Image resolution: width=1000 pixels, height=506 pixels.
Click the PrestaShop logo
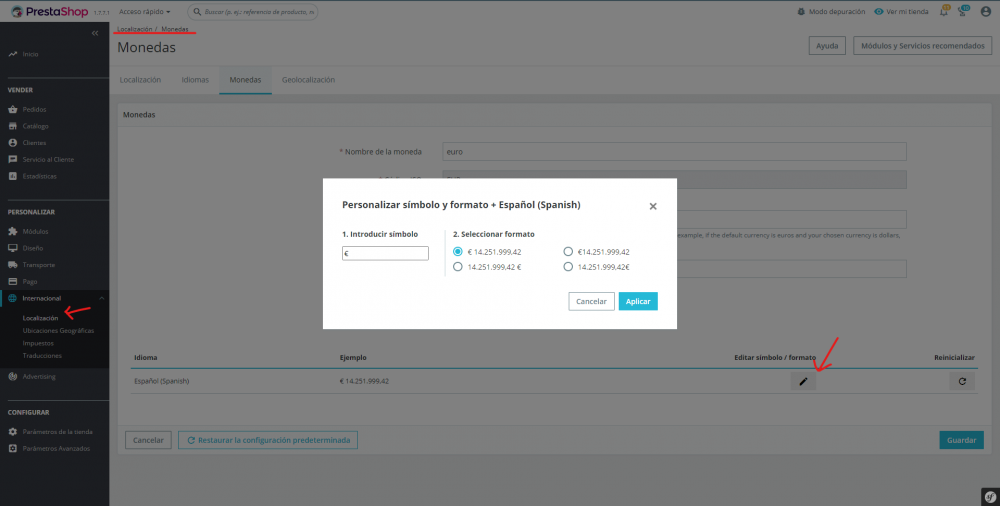(50, 11)
